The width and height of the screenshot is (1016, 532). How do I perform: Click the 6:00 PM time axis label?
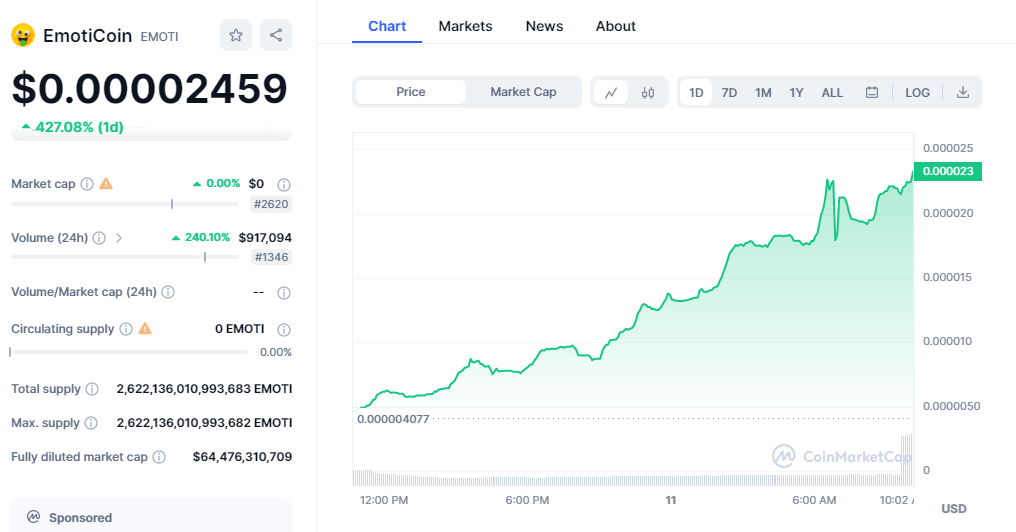pyautogui.click(x=527, y=500)
